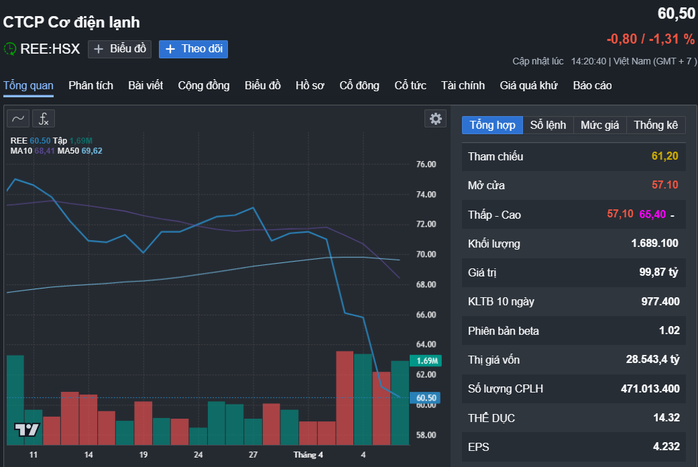Viewport: 698px width, 467px height.
Task: Click the 60.50 price axis label
Action: pyautogui.click(x=426, y=398)
